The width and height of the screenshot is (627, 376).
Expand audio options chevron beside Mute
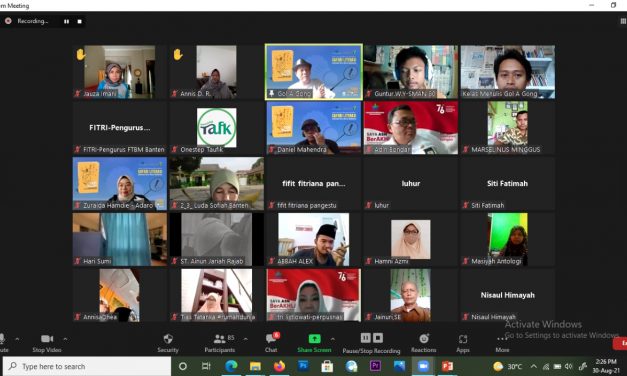pyautogui.click(x=17, y=339)
